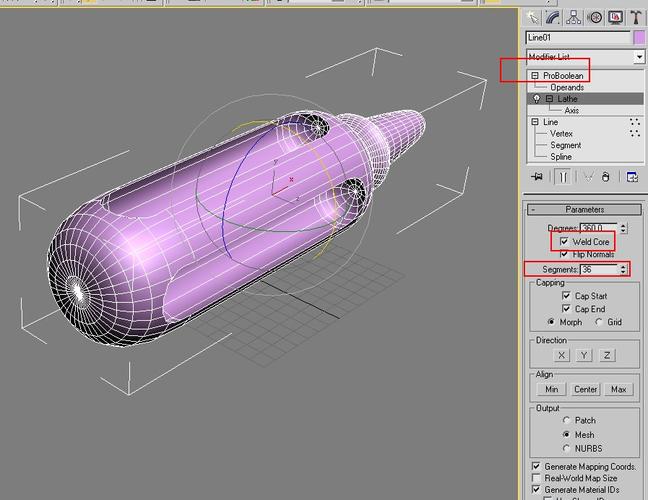Select the Axis sub-object of Lathe
Viewport: 648px width, 500px height.
pyautogui.click(x=572, y=110)
